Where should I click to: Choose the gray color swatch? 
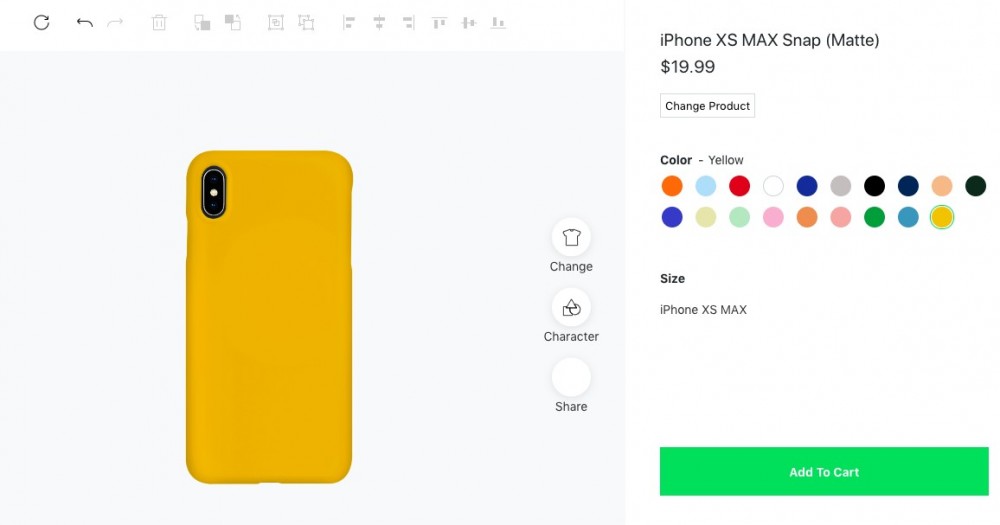pyautogui.click(x=840, y=186)
